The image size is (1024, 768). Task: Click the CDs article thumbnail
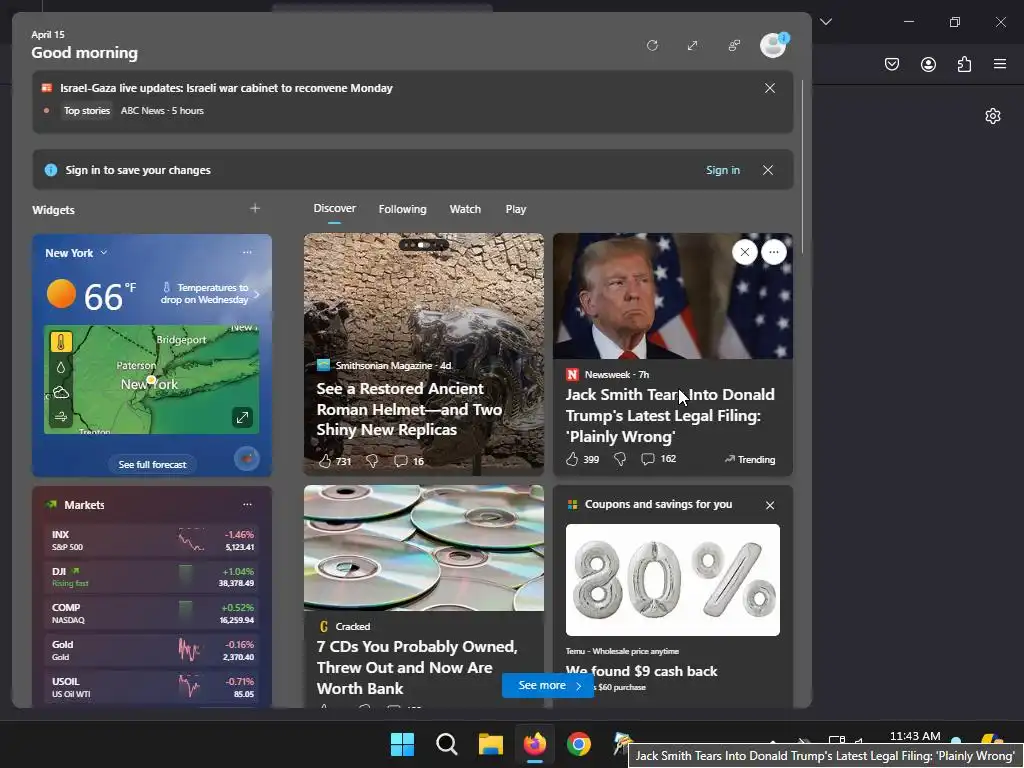tap(424, 548)
